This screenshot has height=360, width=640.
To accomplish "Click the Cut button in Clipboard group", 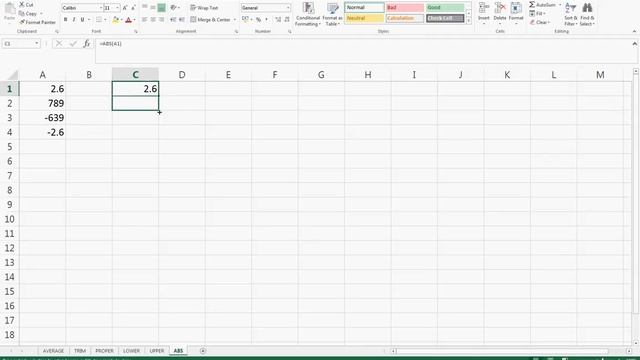I will coord(27,4).
